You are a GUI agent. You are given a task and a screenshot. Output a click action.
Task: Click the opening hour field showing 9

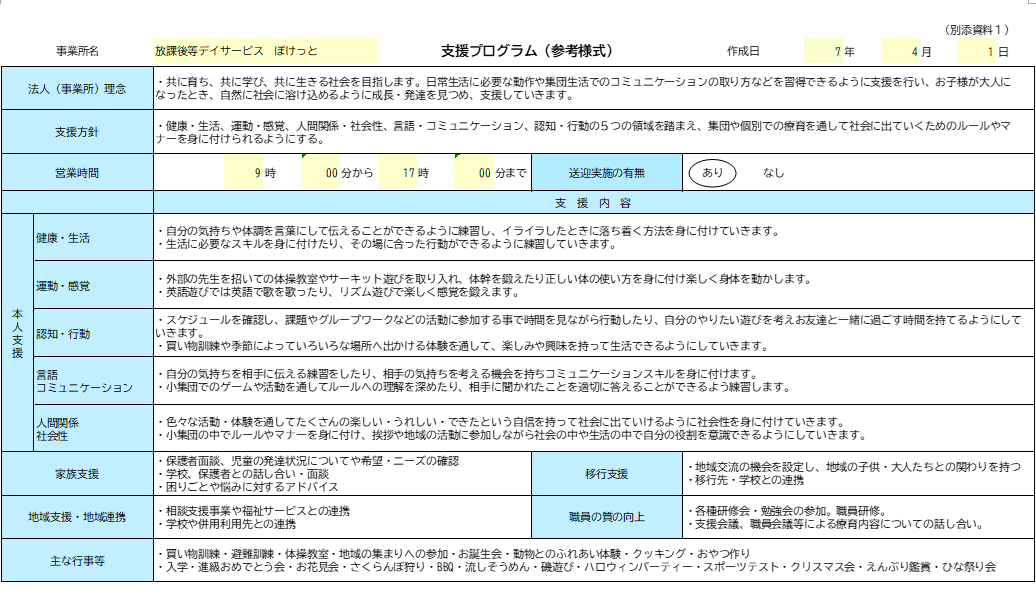[243, 173]
